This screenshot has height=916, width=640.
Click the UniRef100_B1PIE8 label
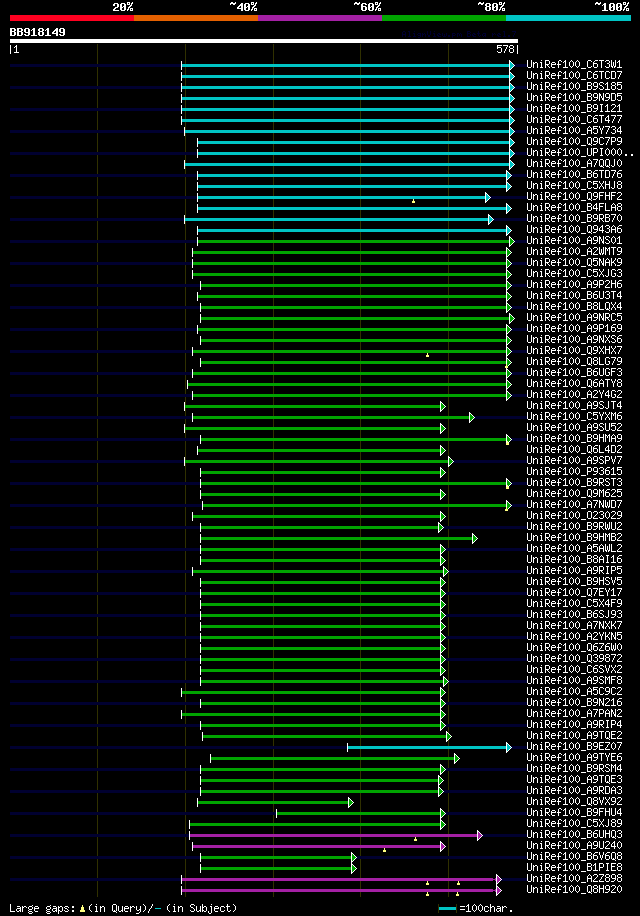click(x=574, y=868)
